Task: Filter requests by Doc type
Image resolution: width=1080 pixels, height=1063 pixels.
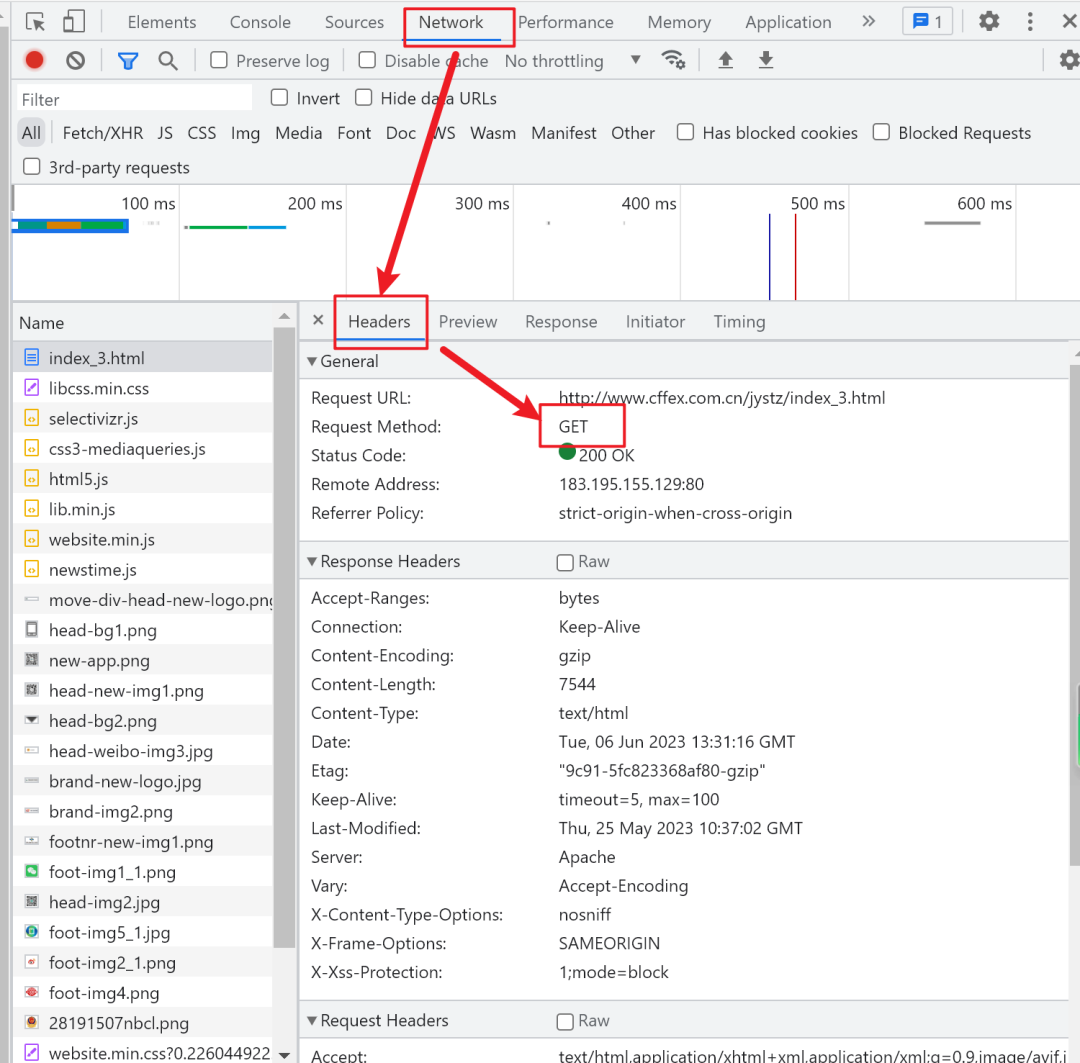Action: point(401,133)
